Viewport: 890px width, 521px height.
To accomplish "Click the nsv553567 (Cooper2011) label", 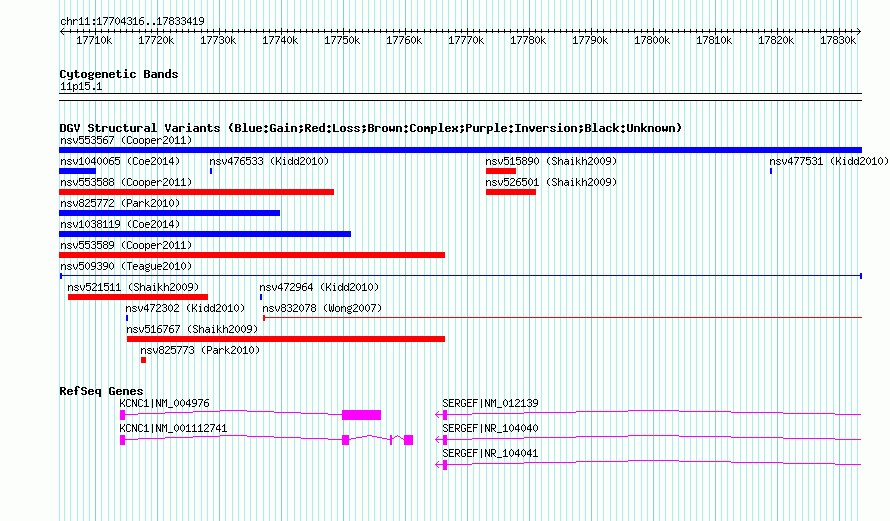I will coord(126,140).
